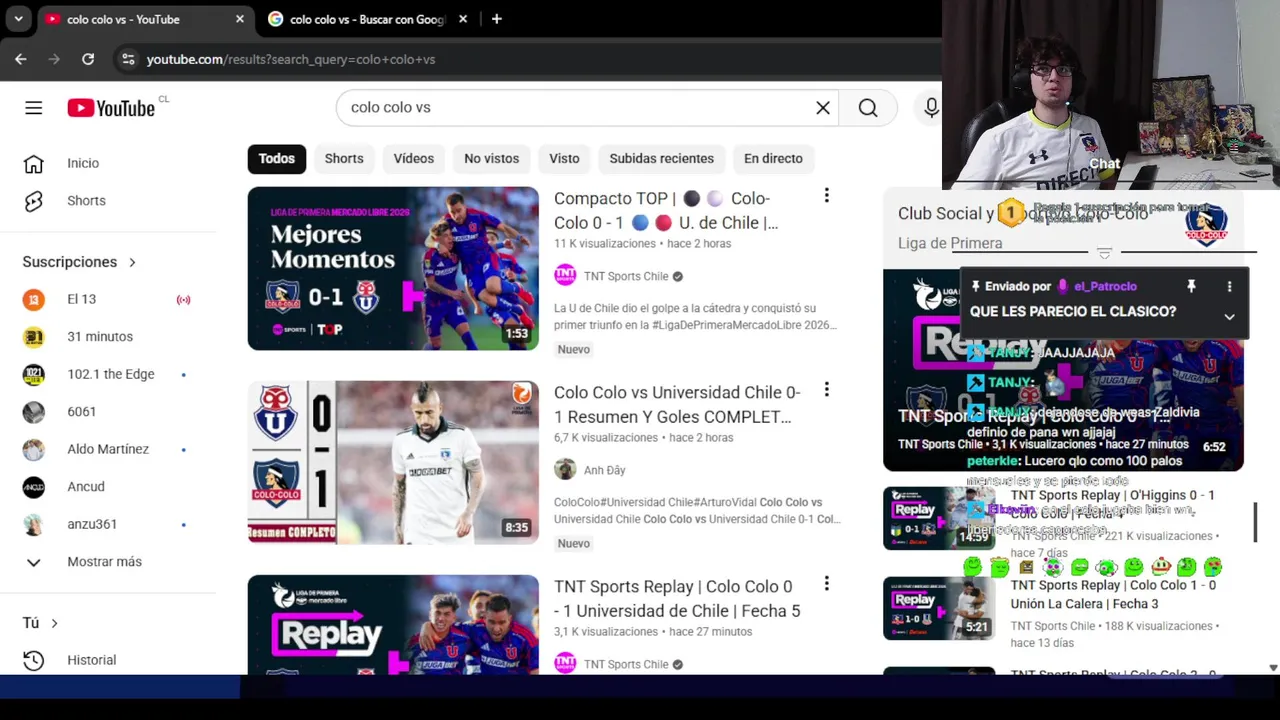Open the Inicio home icon in sidebar
The height and width of the screenshot is (720, 1280).
pyautogui.click(x=34, y=163)
